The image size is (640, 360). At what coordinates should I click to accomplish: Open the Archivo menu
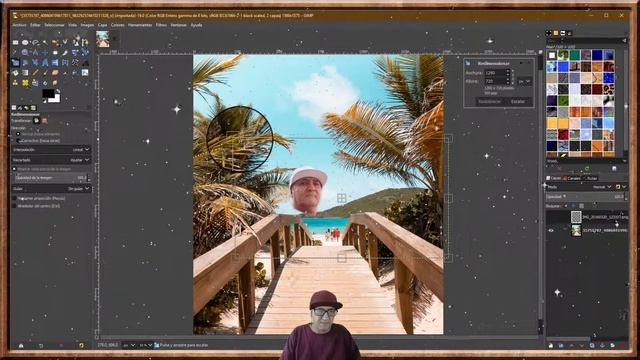coord(19,25)
